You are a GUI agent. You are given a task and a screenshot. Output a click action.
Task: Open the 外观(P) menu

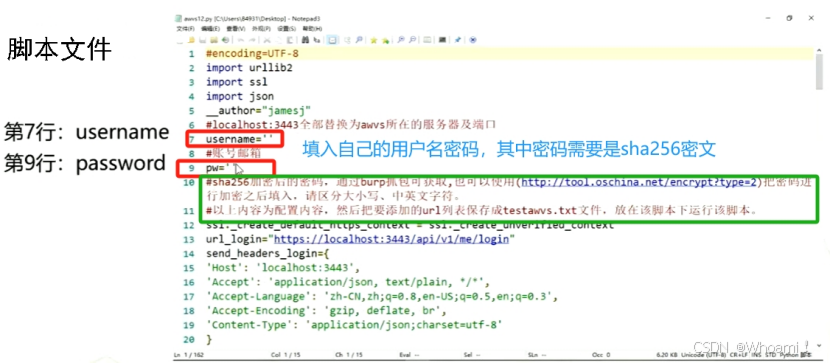click(261, 29)
